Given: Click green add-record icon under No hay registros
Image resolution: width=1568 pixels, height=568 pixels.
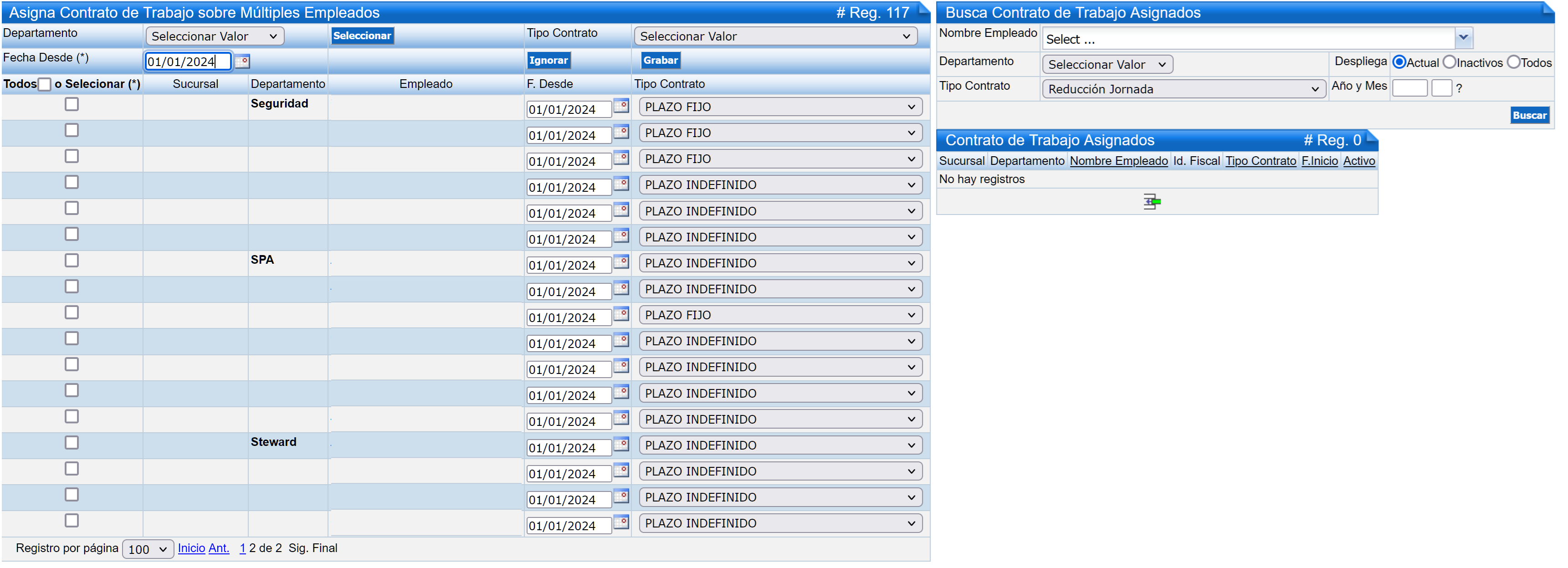Looking at the screenshot, I should 1152,201.
